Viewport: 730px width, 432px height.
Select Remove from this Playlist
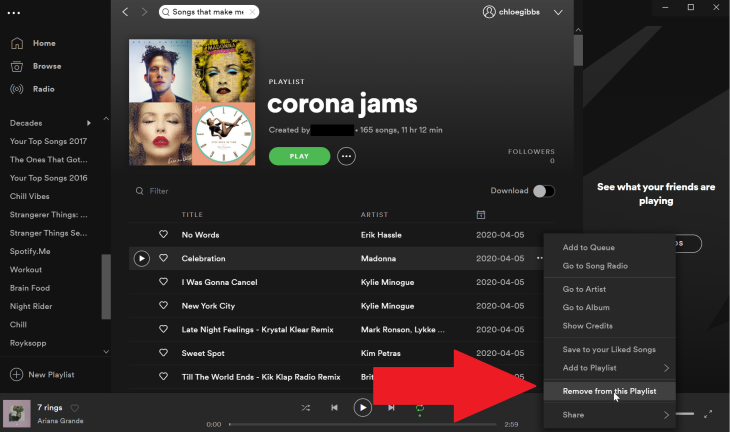[x=609, y=391]
